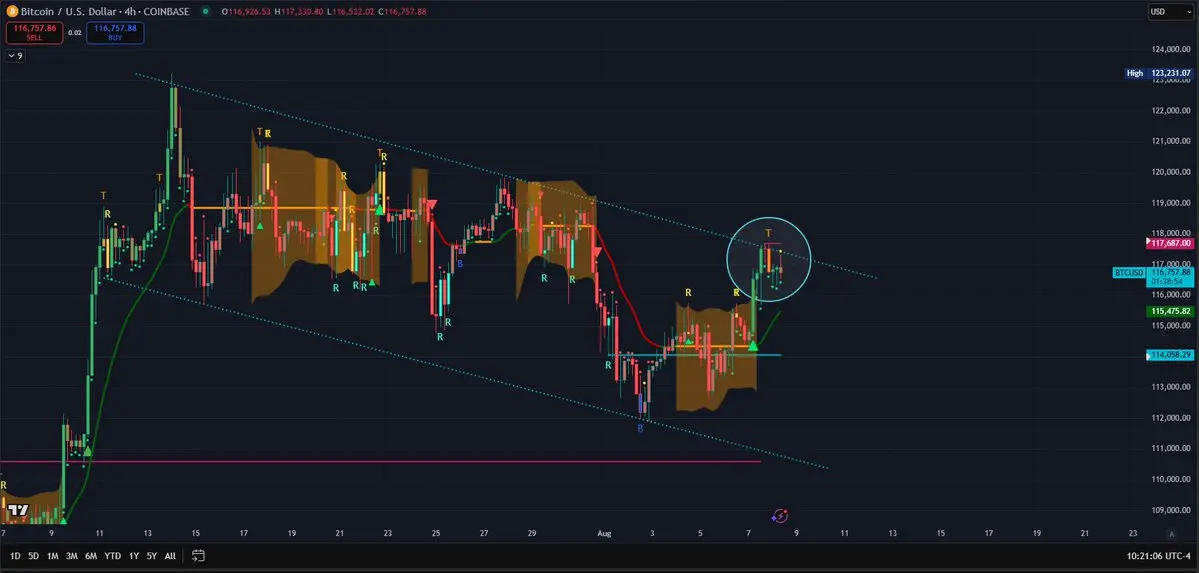Viewport: 1199px width, 573px height.
Task: Click the green market status dot
Action: tap(206, 11)
